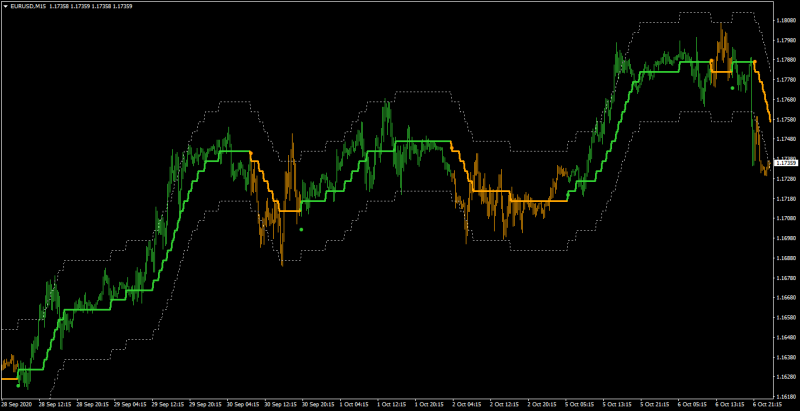Viewport: 800px width, 411px height.
Task: Click the 29 Sep 12:15 time label
Action: point(168,403)
